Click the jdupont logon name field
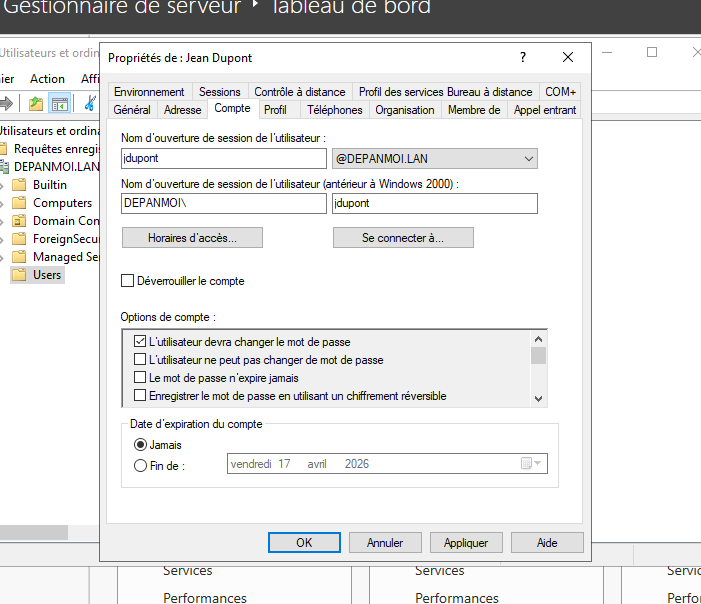 [x=224, y=158]
